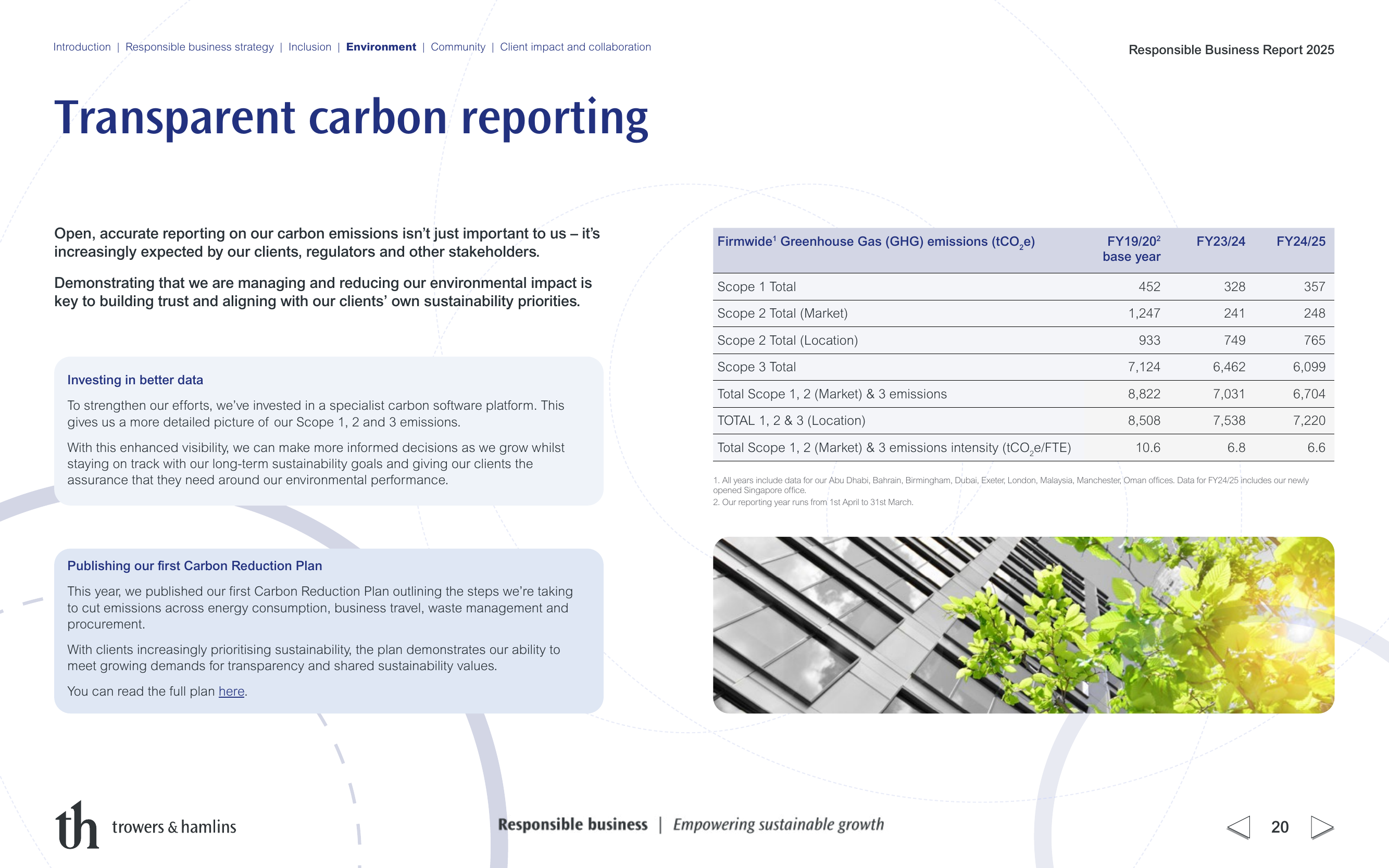Click the building and leaves photo

click(x=1023, y=625)
